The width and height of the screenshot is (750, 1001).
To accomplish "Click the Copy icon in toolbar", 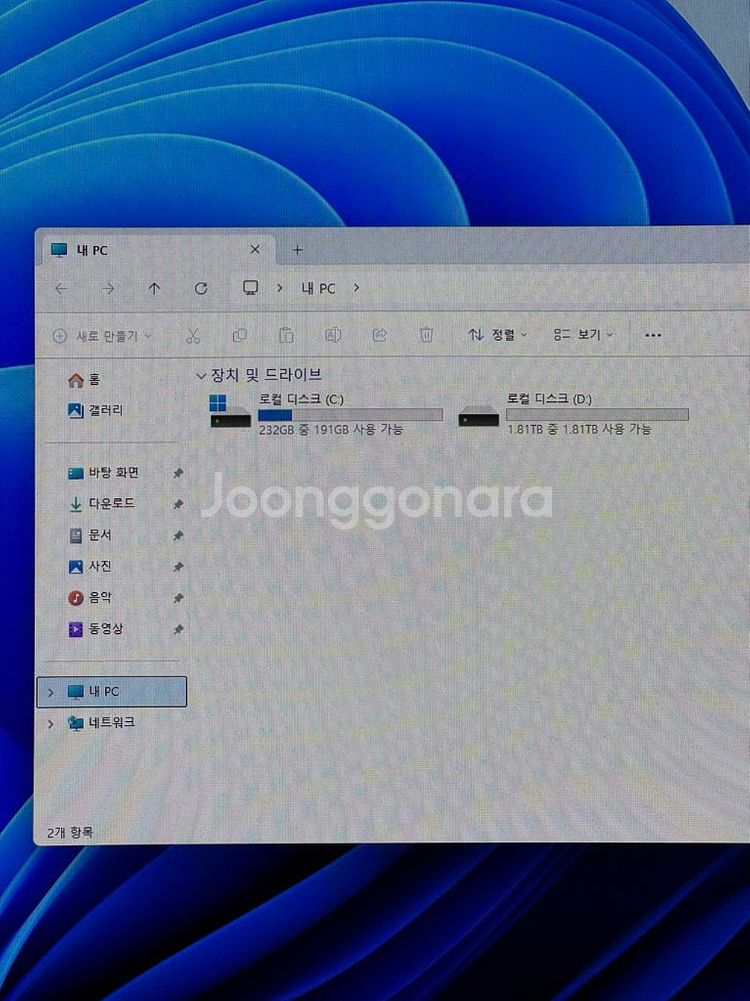I will [240, 335].
